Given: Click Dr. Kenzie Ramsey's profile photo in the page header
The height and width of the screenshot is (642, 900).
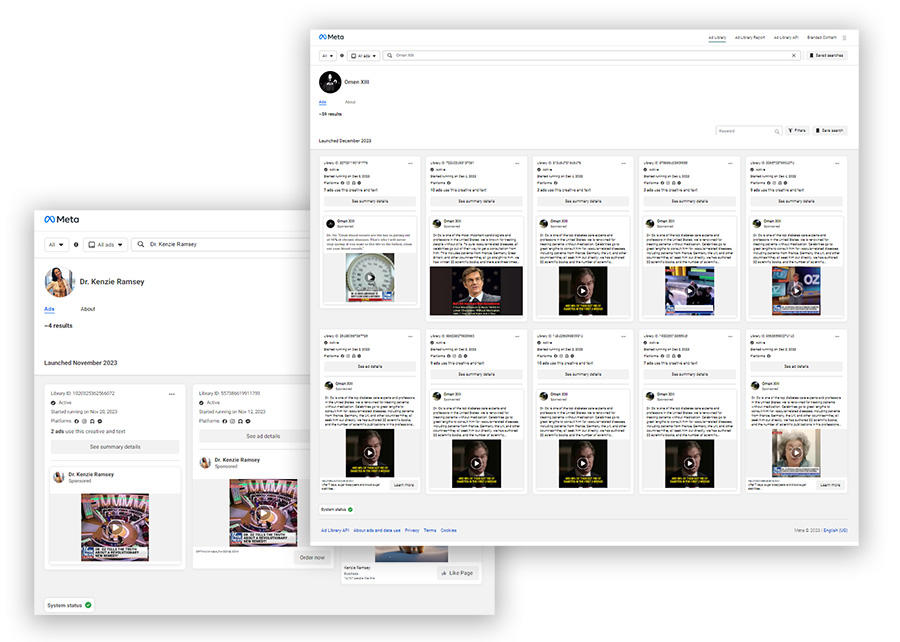Looking at the screenshot, I should point(60,282).
